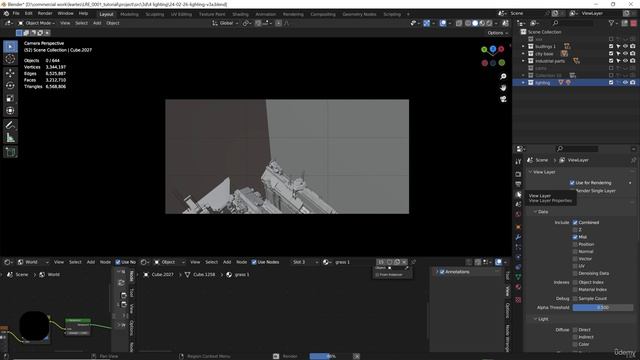Open the File menu
The width and height of the screenshot is (640, 360).
pyautogui.click(x=16, y=13)
